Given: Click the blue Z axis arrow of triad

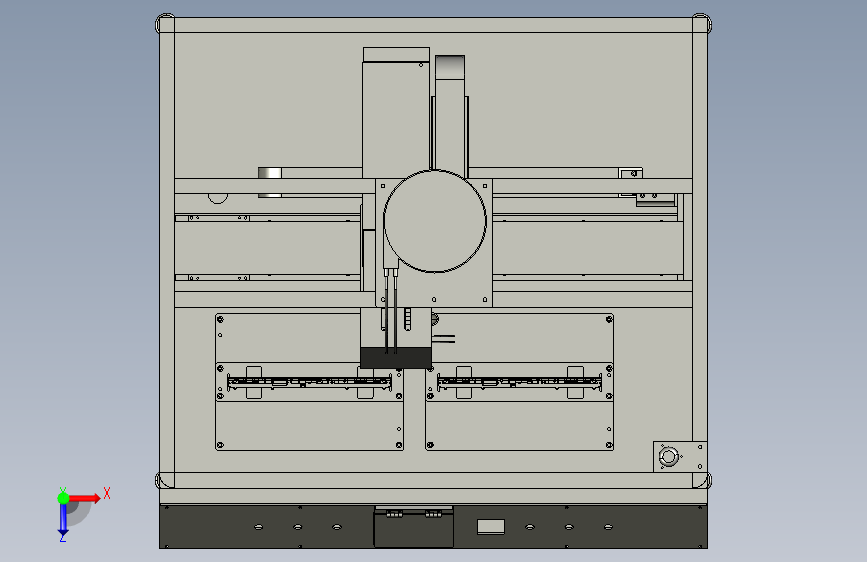Looking at the screenshot, I should (63, 519).
